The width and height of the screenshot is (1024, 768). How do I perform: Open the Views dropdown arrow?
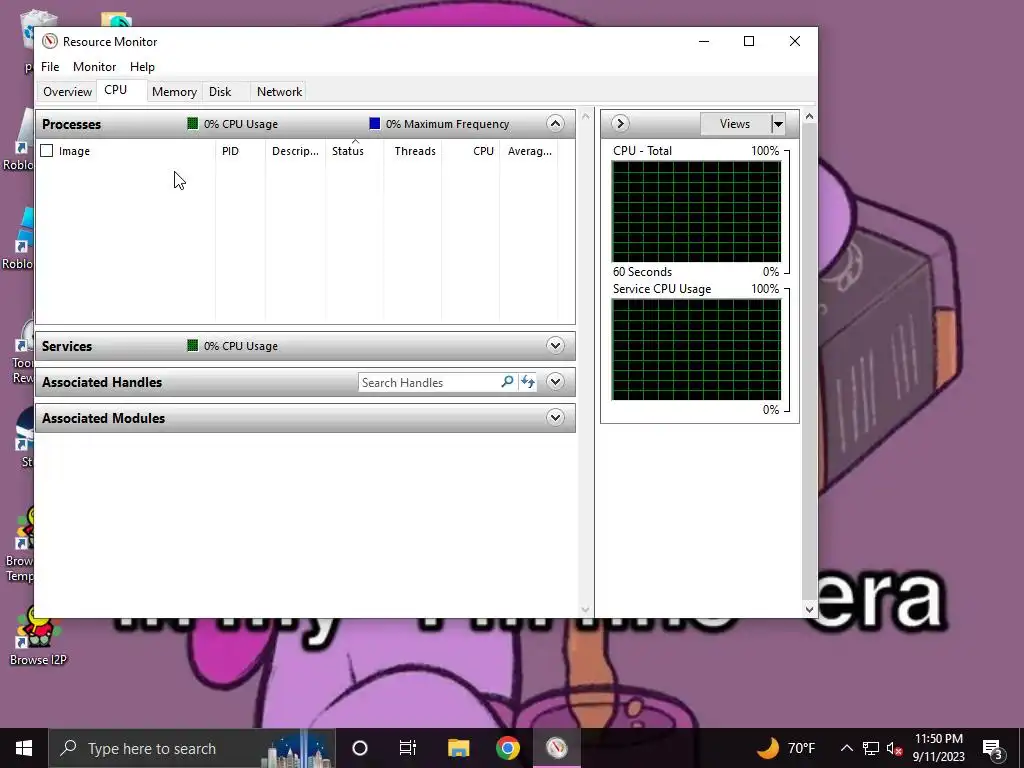pyautogui.click(x=778, y=123)
